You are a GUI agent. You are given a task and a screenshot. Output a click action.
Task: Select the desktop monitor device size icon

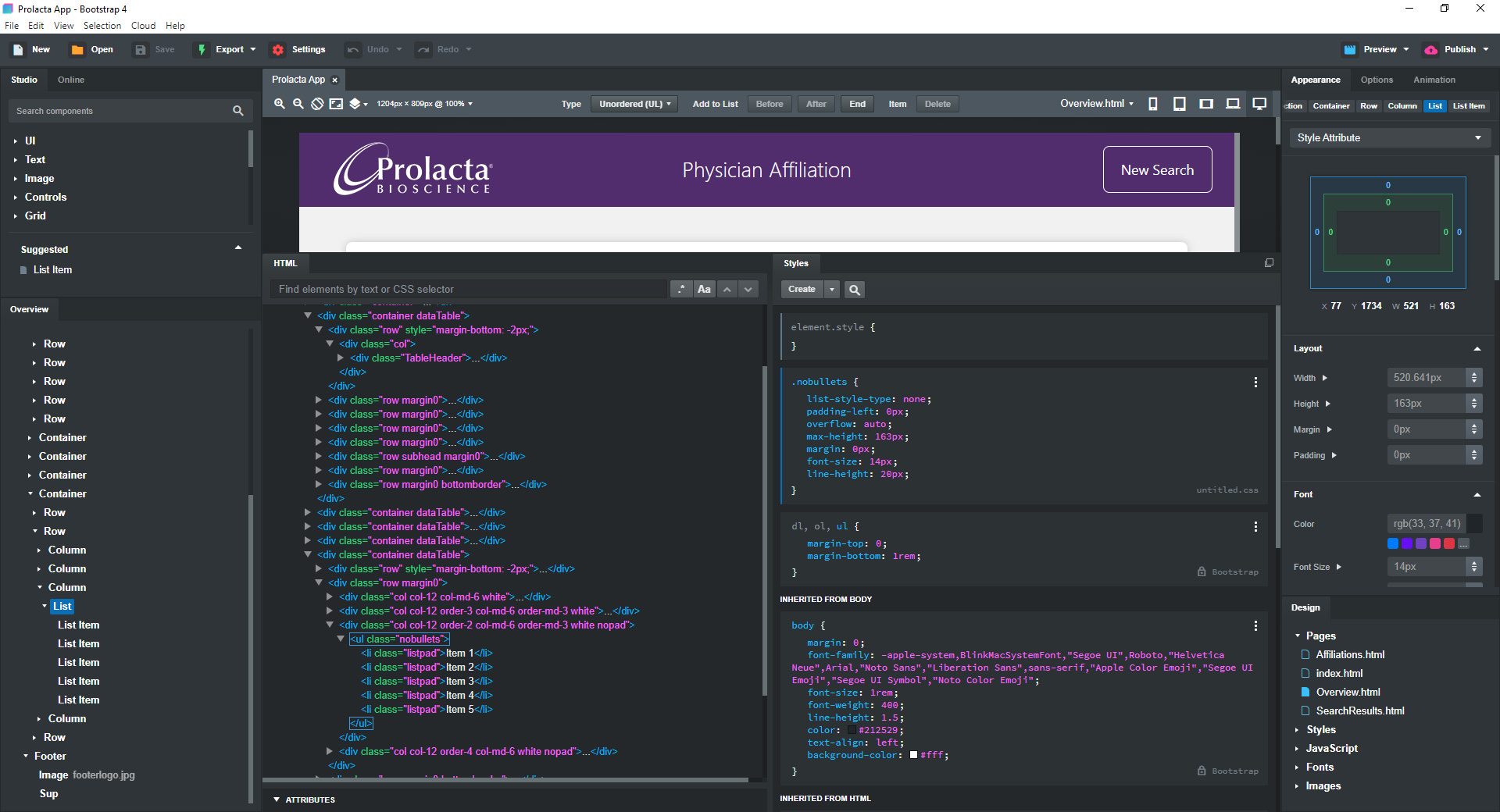[1259, 104]
